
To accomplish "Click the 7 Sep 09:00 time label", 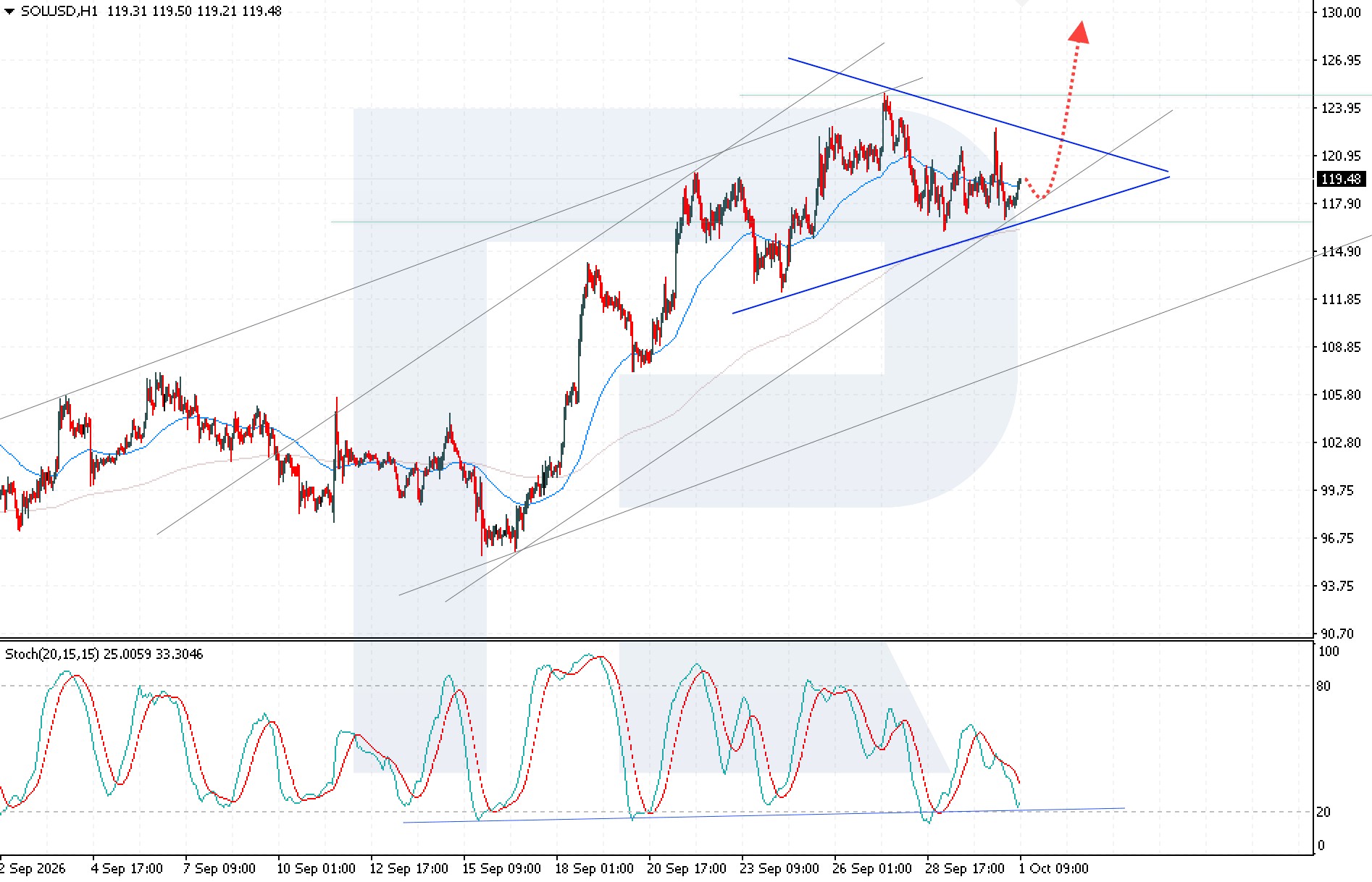I will tap(219, 868).
